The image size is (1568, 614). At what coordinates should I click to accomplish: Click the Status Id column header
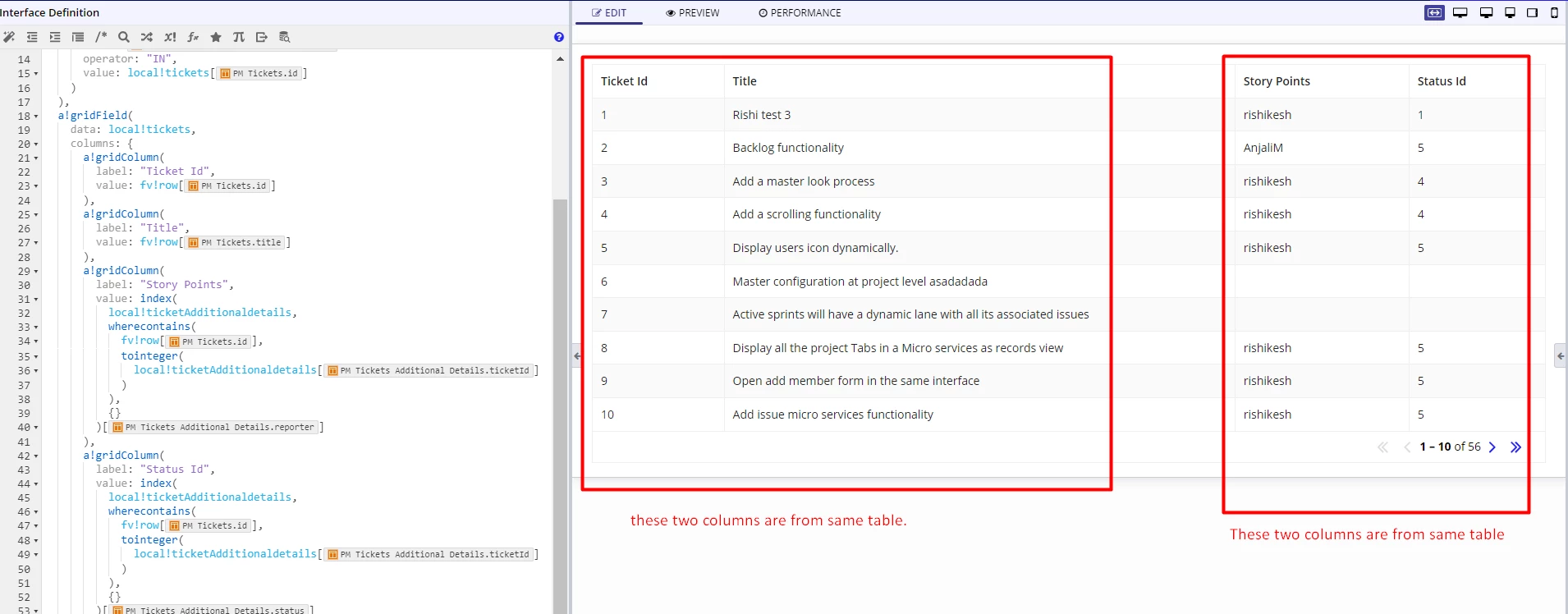pos(1442,81)
